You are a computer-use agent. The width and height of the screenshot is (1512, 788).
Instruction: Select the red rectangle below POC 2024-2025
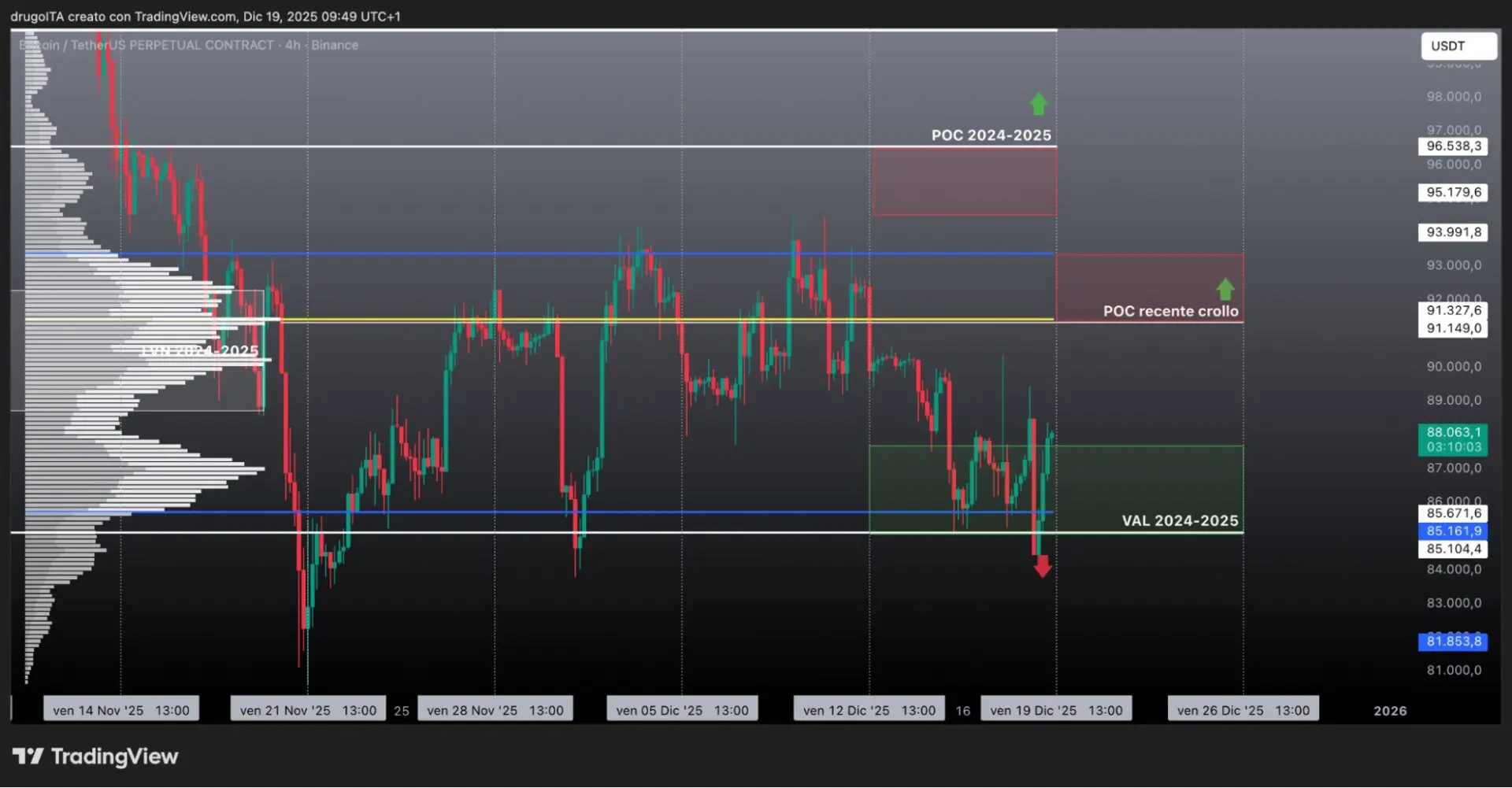(964, 181)
